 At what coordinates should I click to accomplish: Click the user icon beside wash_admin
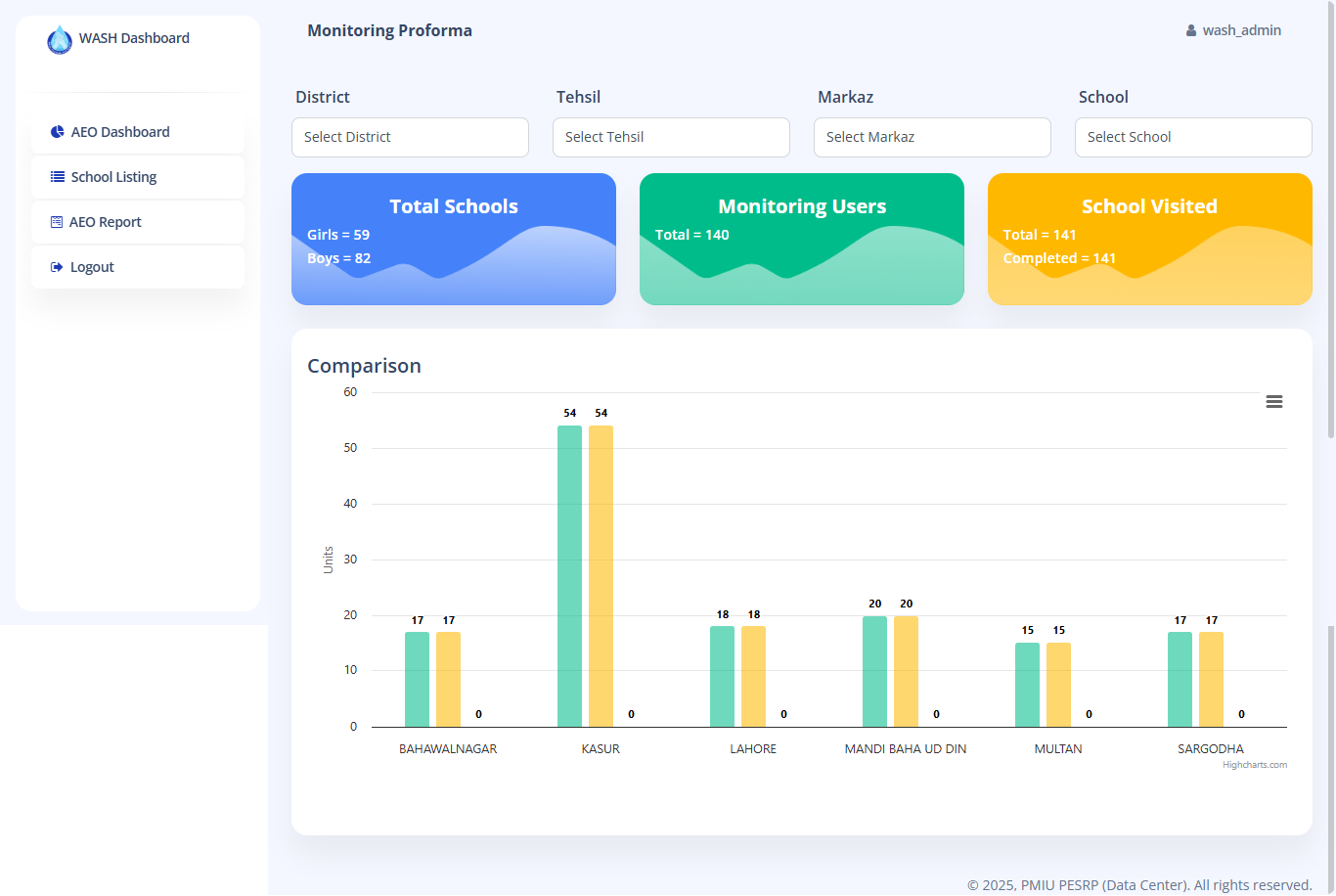[1191, 31]
